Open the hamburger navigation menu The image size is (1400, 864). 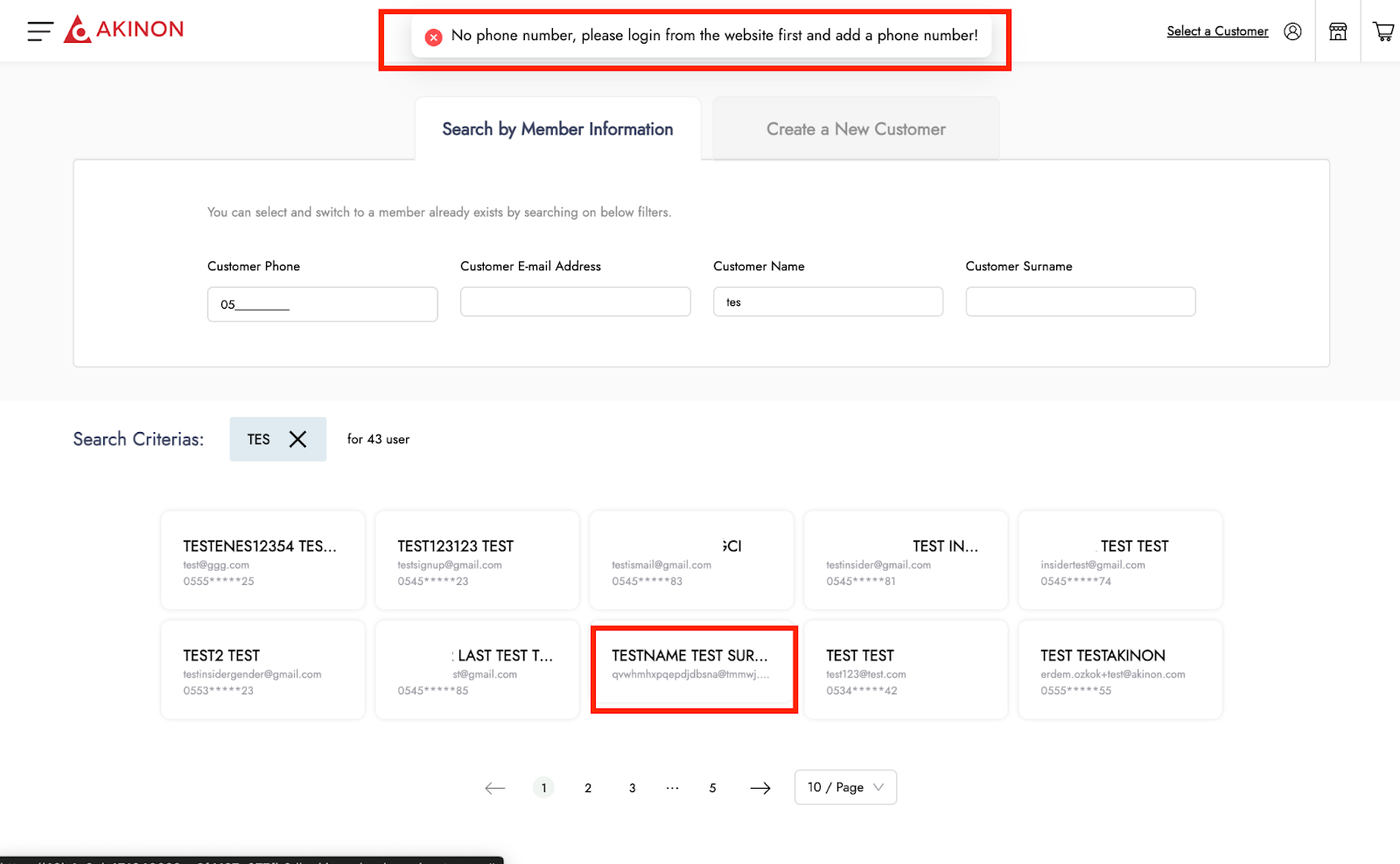[40, 31]
